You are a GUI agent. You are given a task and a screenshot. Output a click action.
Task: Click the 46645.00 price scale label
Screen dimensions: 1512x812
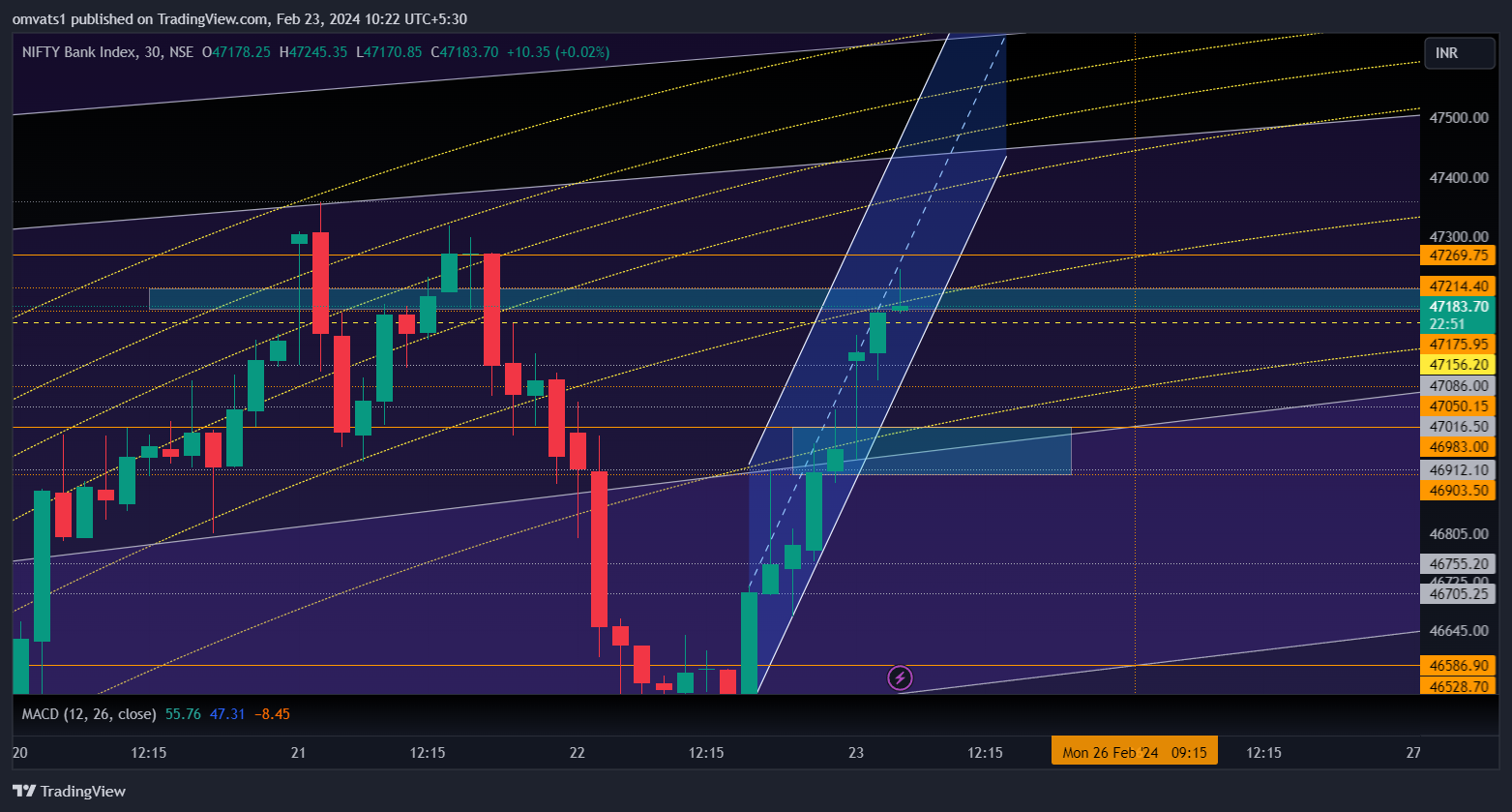tap(1458, 631)
